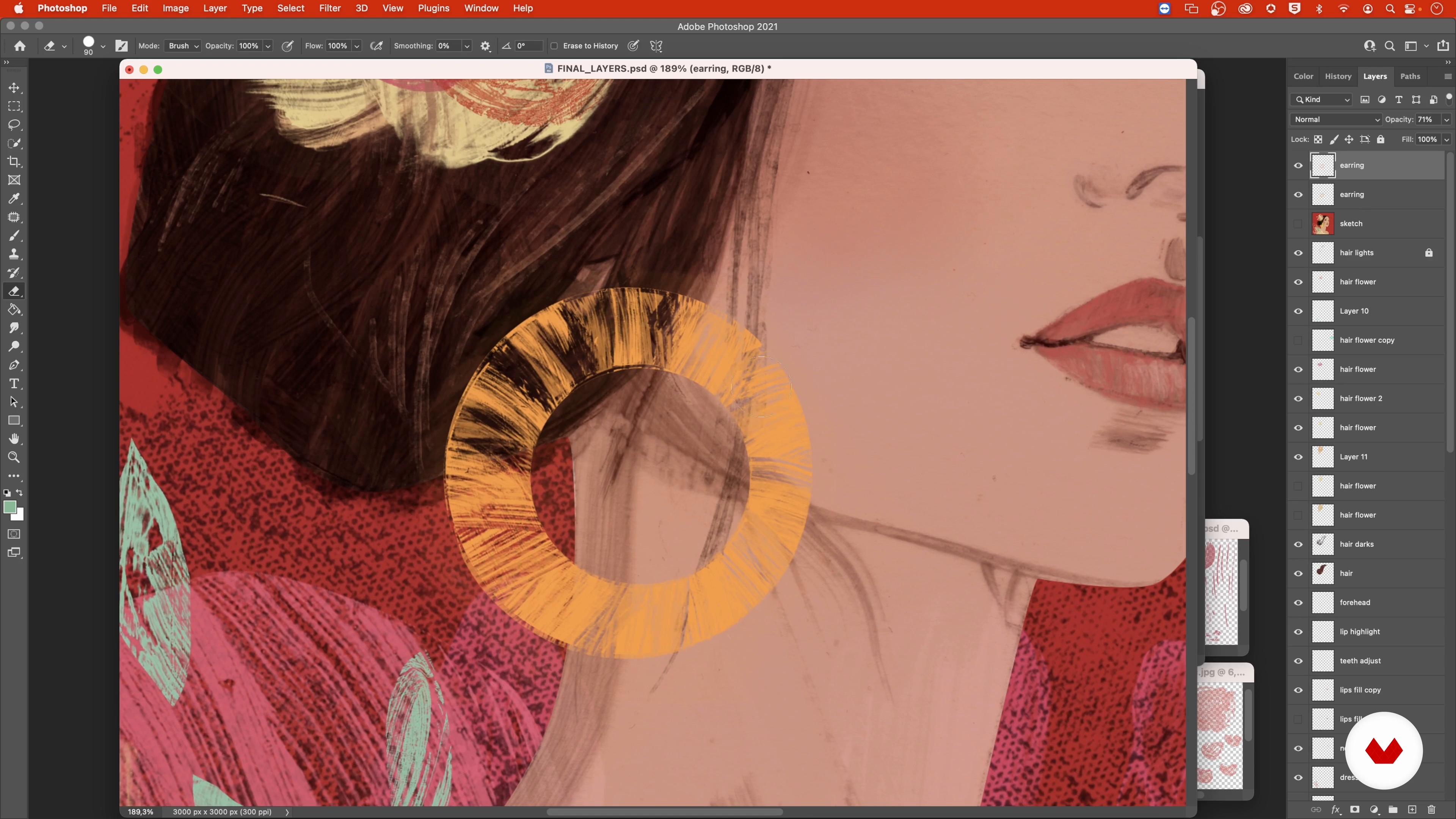
Task: Open the Layer menu
Action: coord(215,8)
